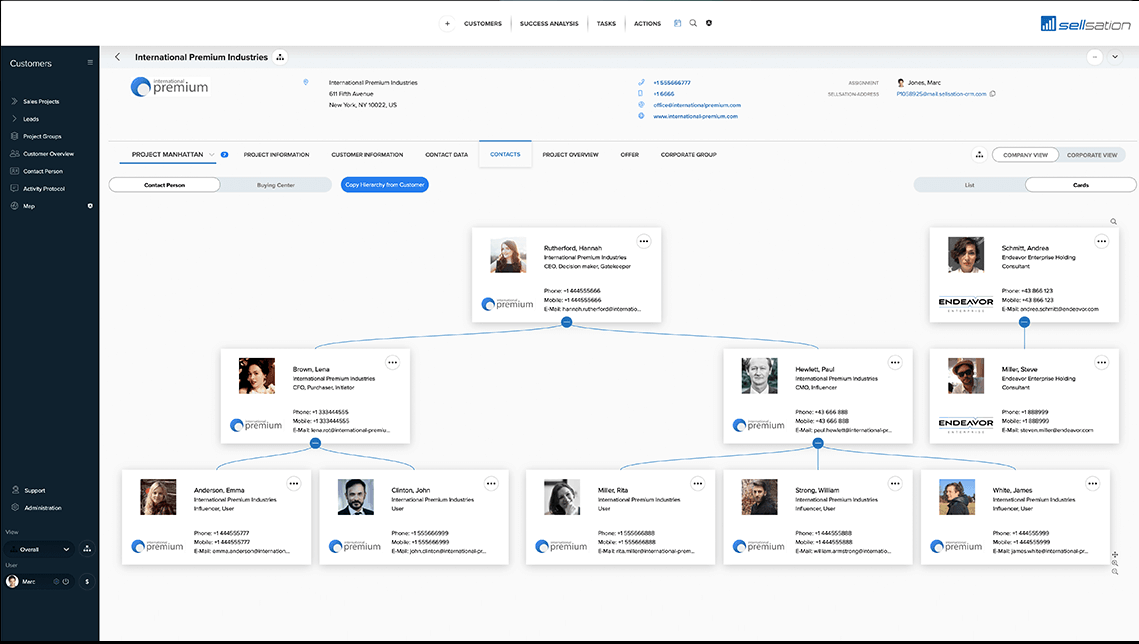Expand the Project Manhattan dropdown
The height and width of the screenshot is (644, 1139).
[x=212, y=155]
